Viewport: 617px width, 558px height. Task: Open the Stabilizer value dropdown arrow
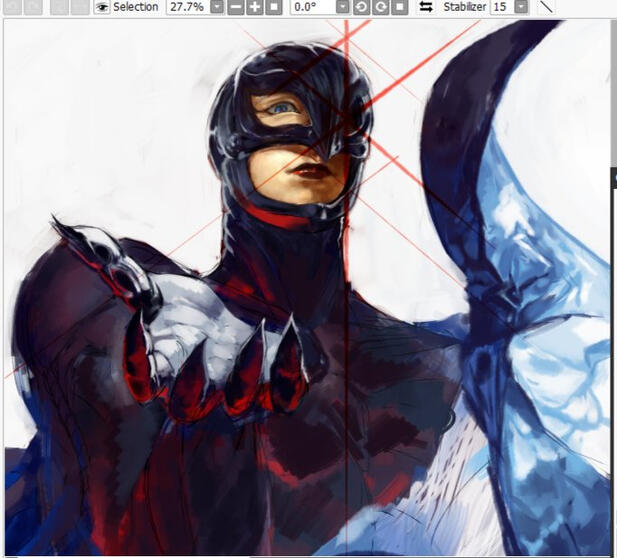[521, 7]
